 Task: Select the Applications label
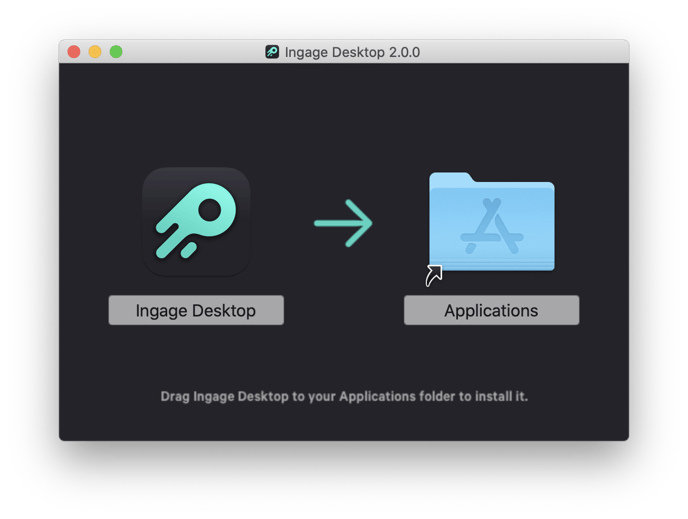click(491, 310)
